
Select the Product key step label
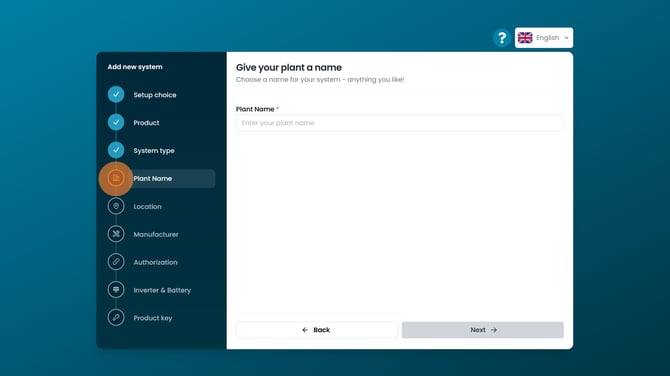point(153,318)
